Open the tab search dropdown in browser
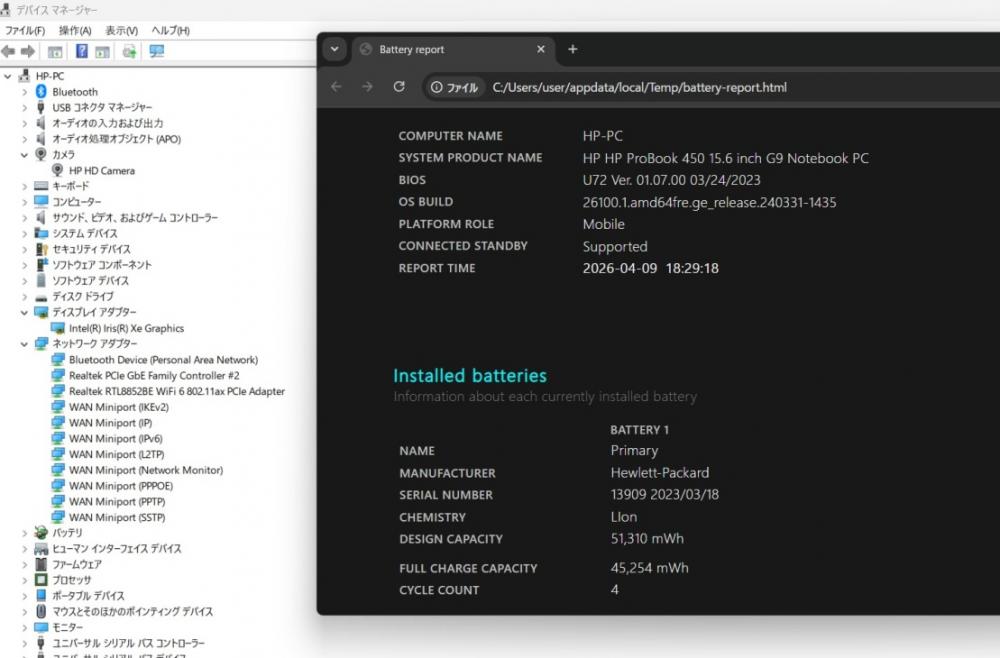Viewport: 1000px width, 658px height. point(335,49)
